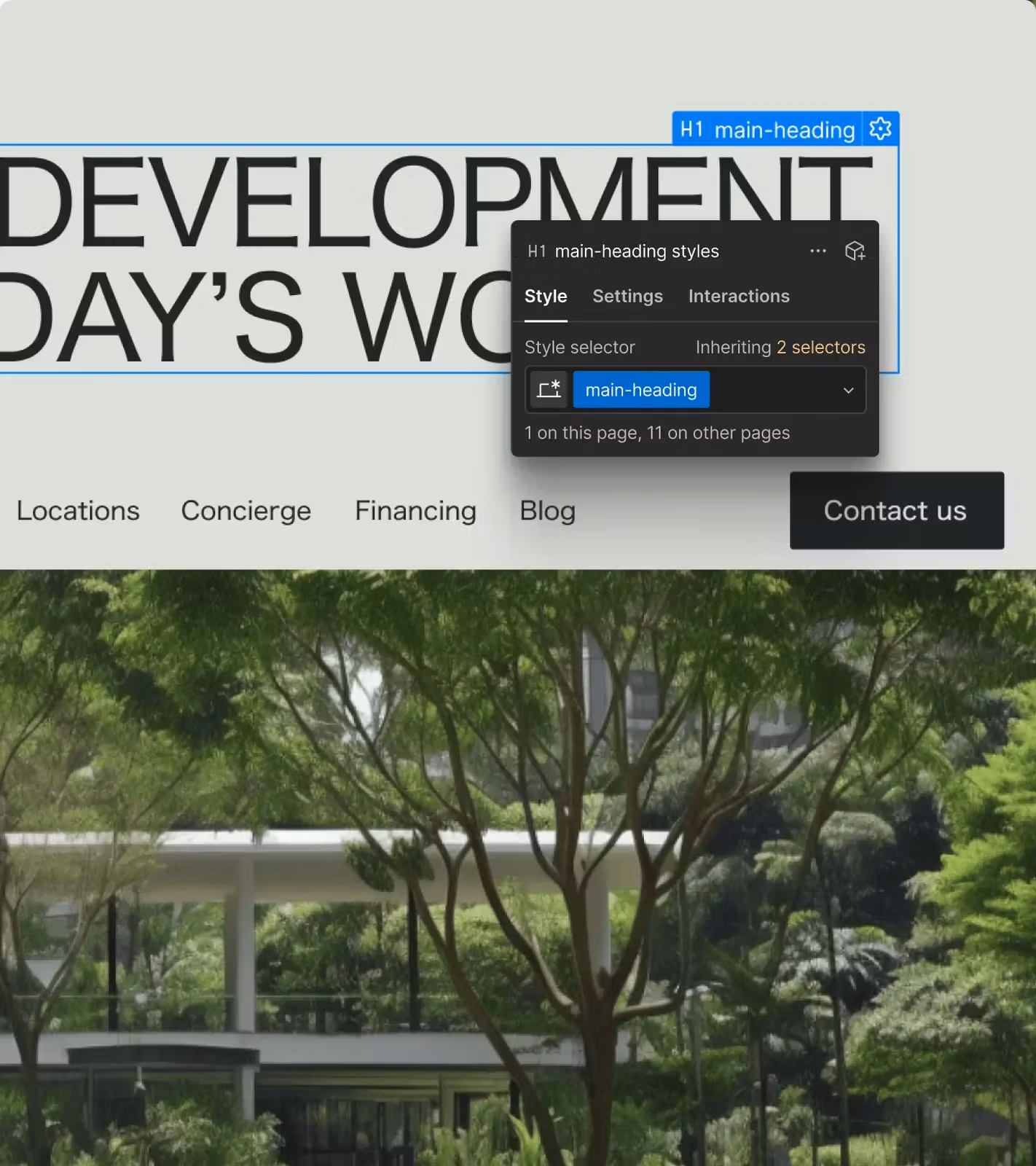Image resolution: width=1036 pixels, height=1166 pixels.
Task: Expand the style selector dropdown chevron
Action: (x=848, y=391)
